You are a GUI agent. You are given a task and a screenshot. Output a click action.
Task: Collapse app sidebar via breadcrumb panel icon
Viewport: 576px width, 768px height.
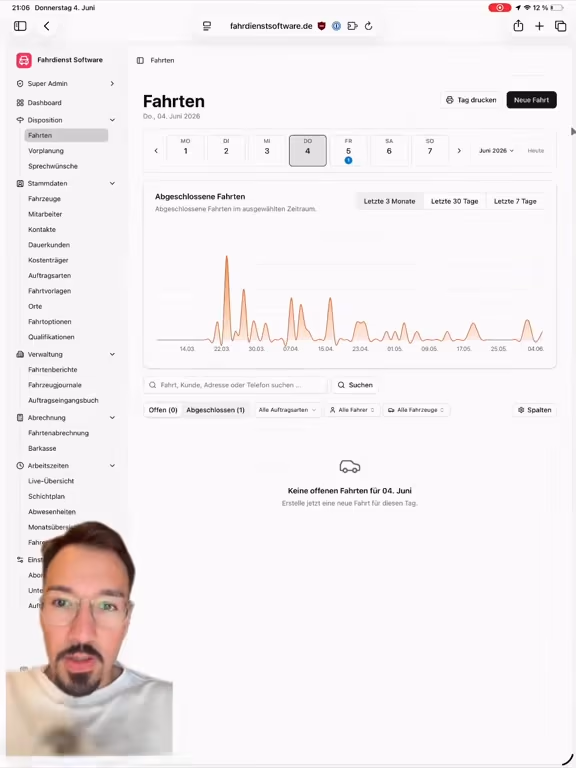tap(140, 60)
